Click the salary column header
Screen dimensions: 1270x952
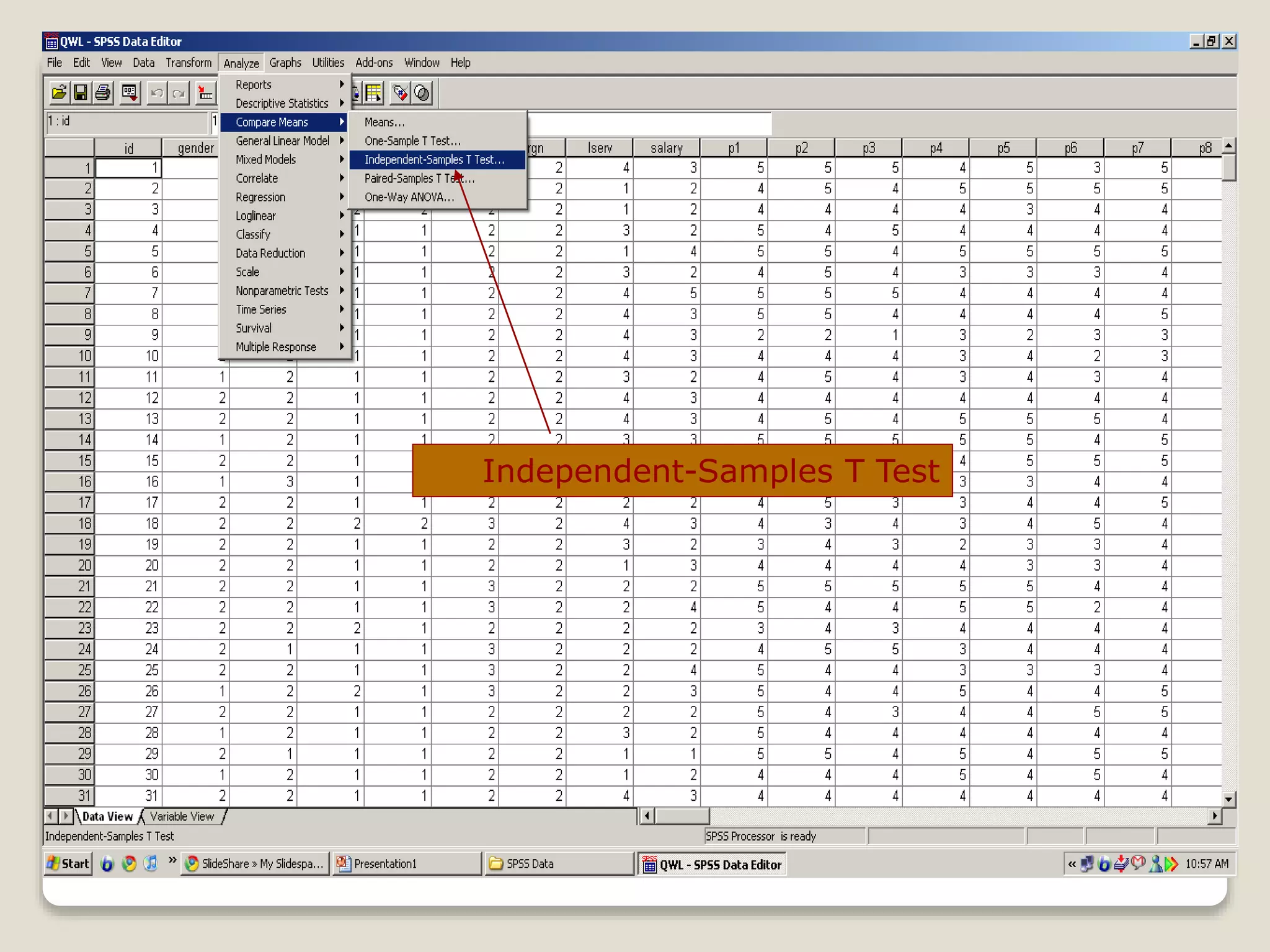666,148
